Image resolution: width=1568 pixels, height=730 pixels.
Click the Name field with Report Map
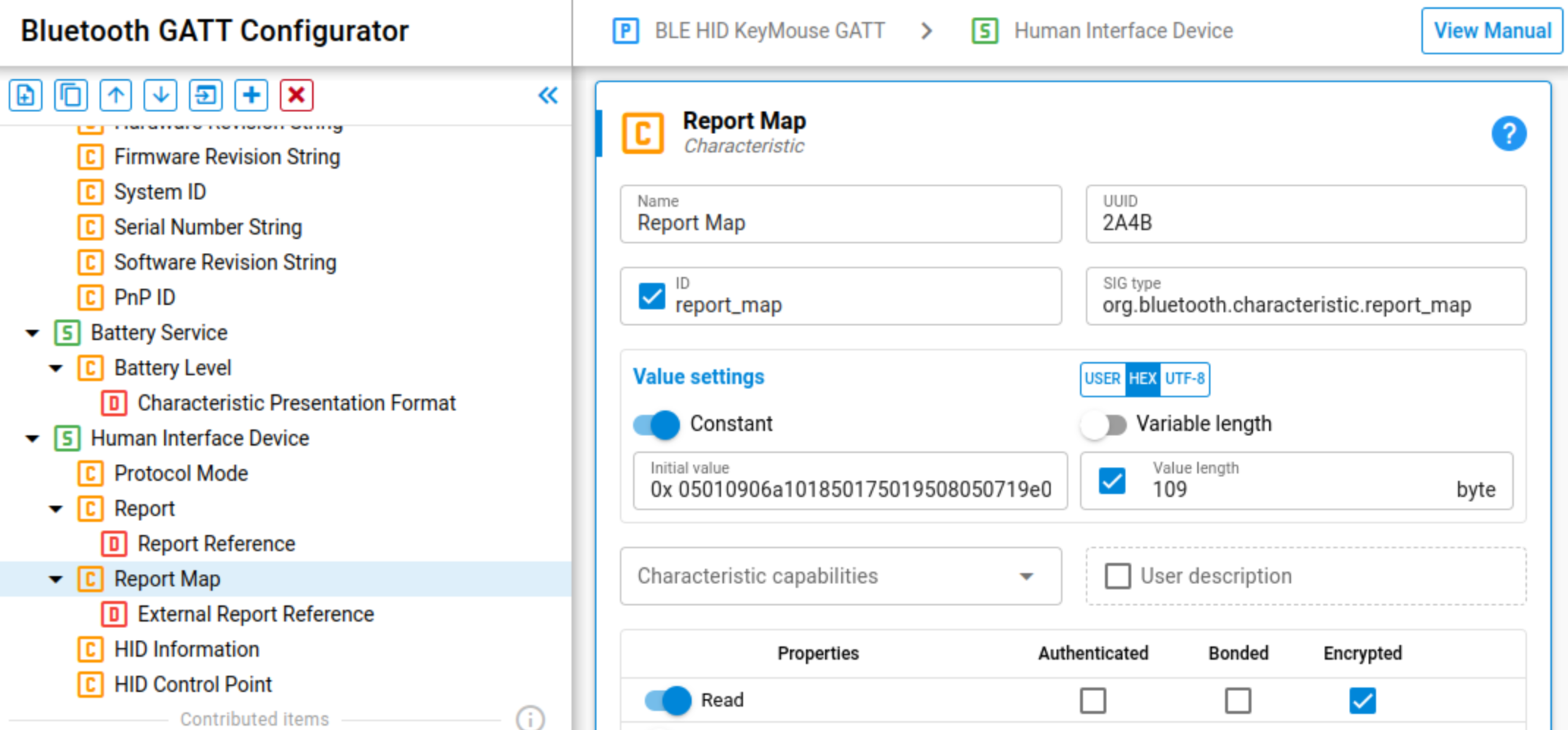tap(840, 214)
